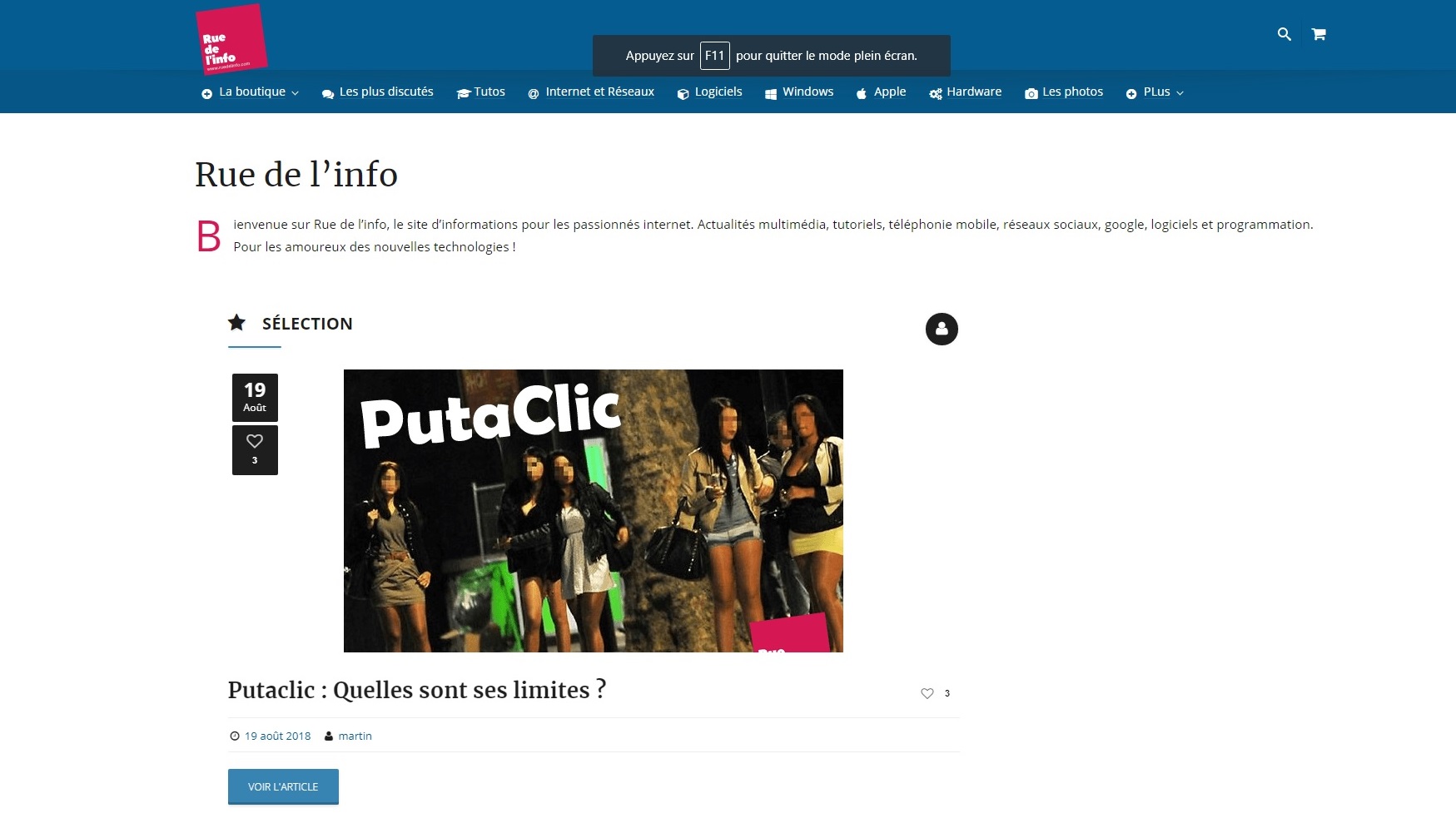Open the PutaClic article thumbnail image
This screenshot has width=1456, height=823.
click(x=594, y=511)
